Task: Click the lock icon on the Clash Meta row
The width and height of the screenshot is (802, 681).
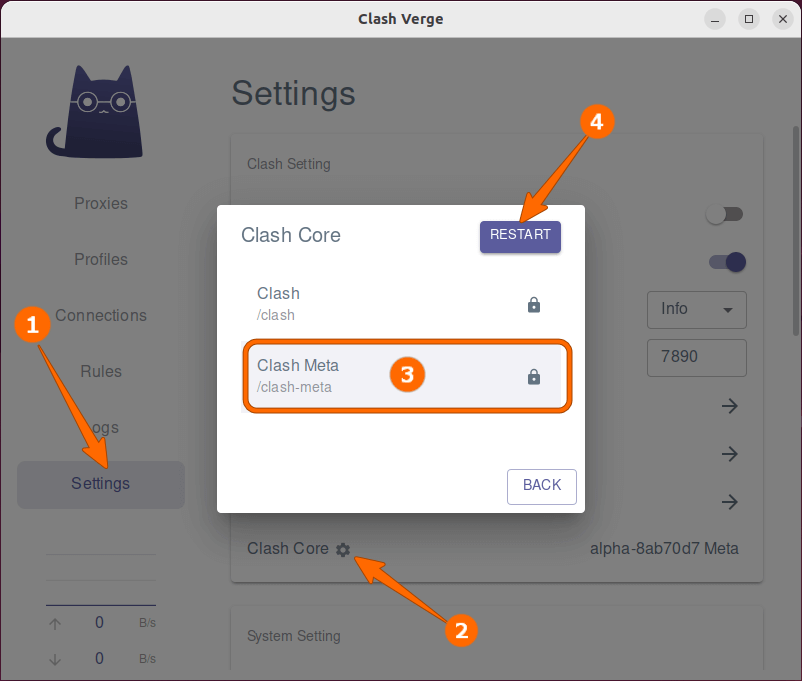Action: coord(534,377)
